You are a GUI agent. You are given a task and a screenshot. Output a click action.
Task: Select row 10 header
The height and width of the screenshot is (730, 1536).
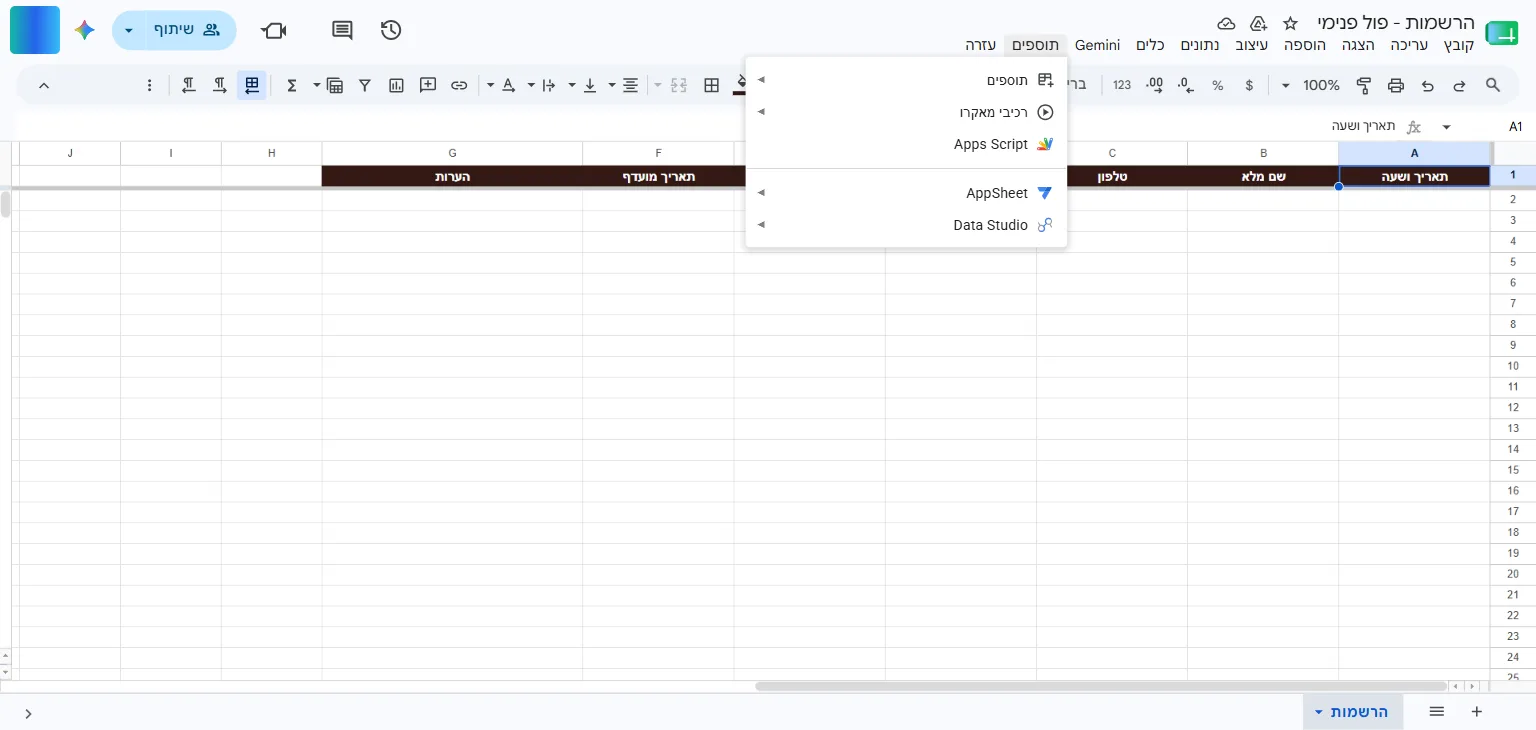1513,366
